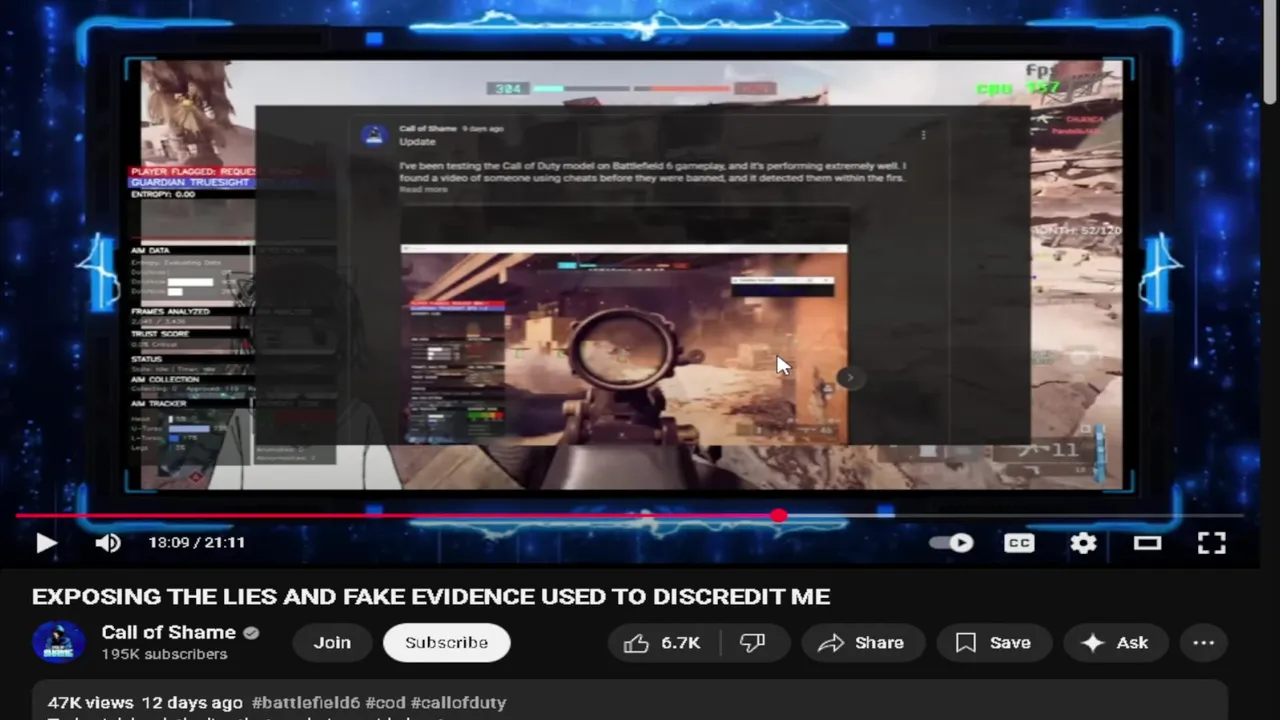Turn on closed captions

[x=1019, y=543]
